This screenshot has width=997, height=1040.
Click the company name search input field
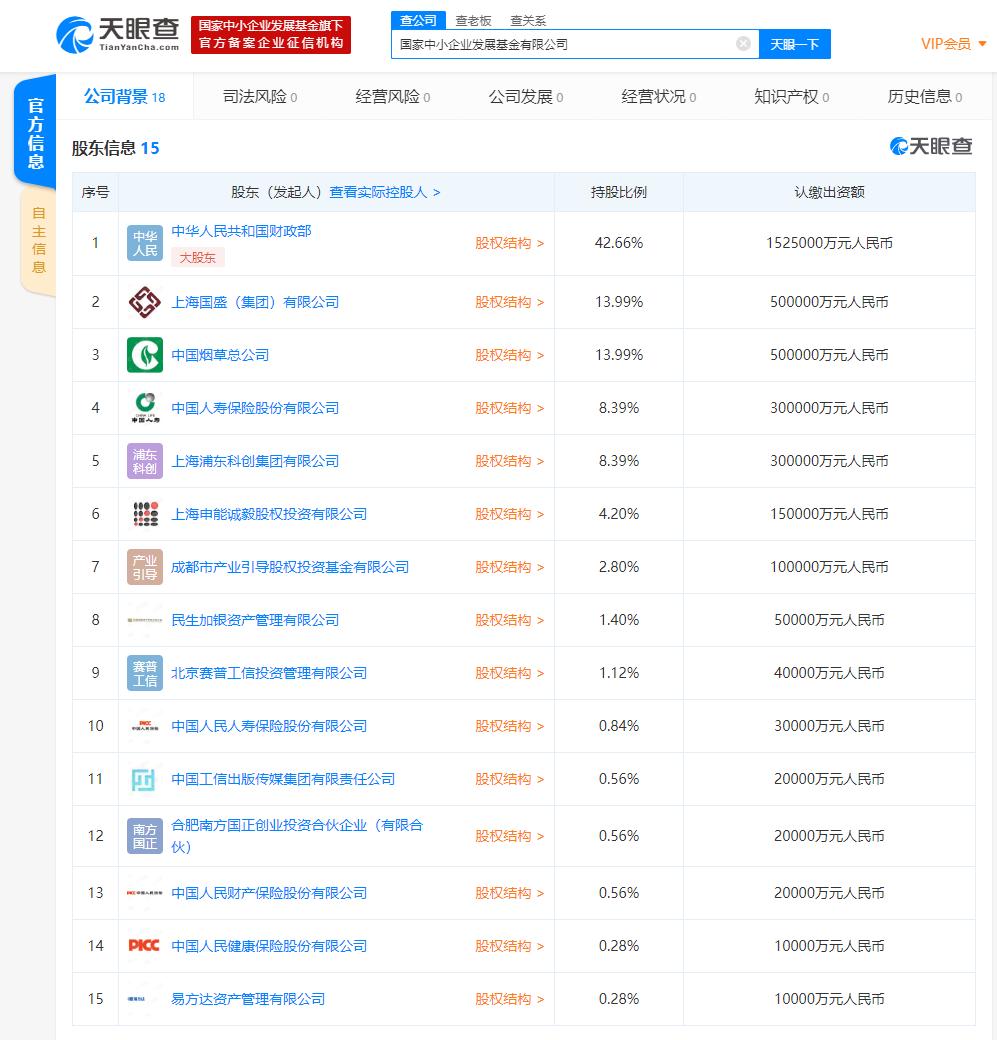pos(565,44)
